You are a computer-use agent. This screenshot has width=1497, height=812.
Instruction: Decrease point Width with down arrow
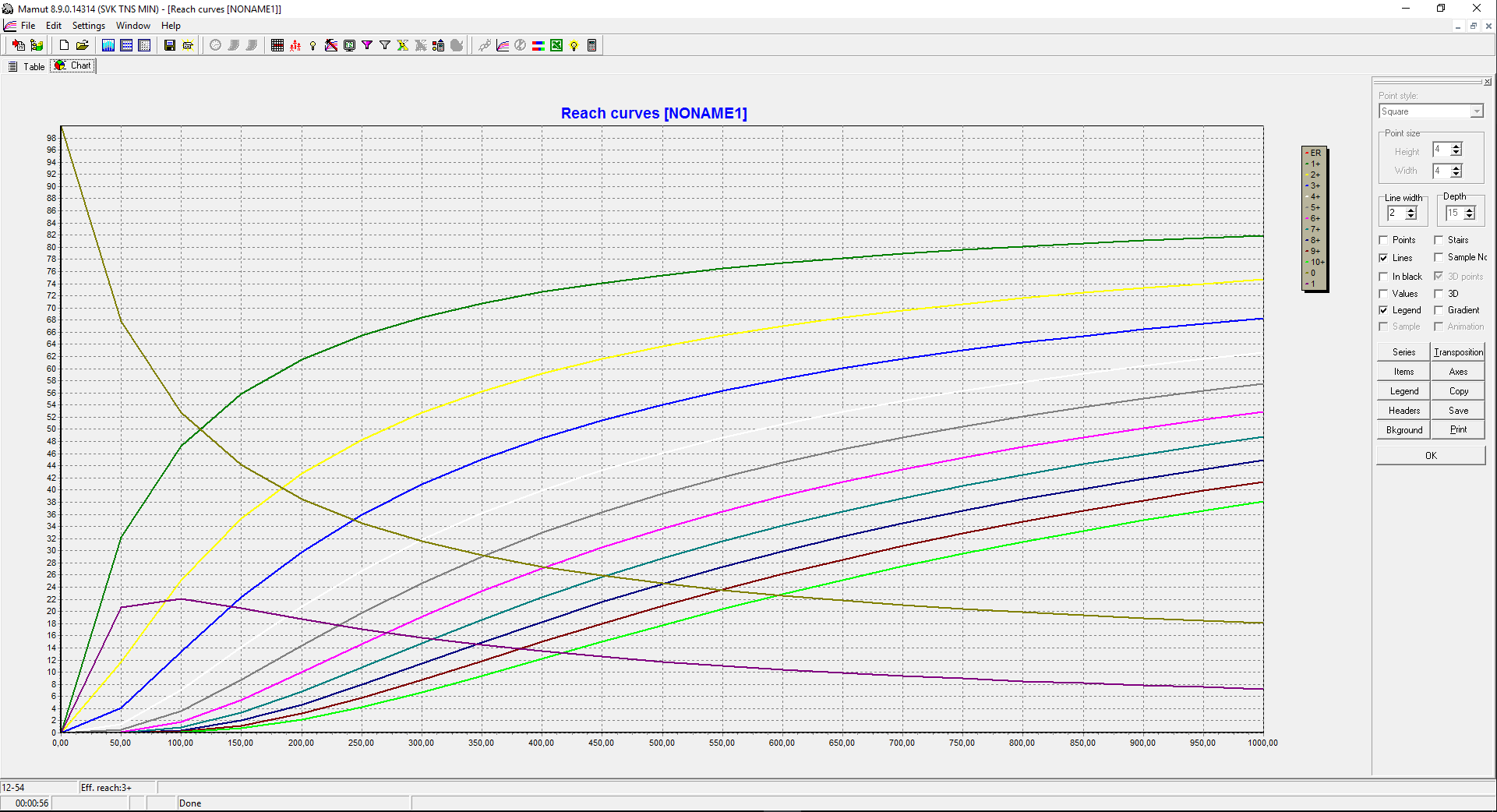(x=1456, y=174)
